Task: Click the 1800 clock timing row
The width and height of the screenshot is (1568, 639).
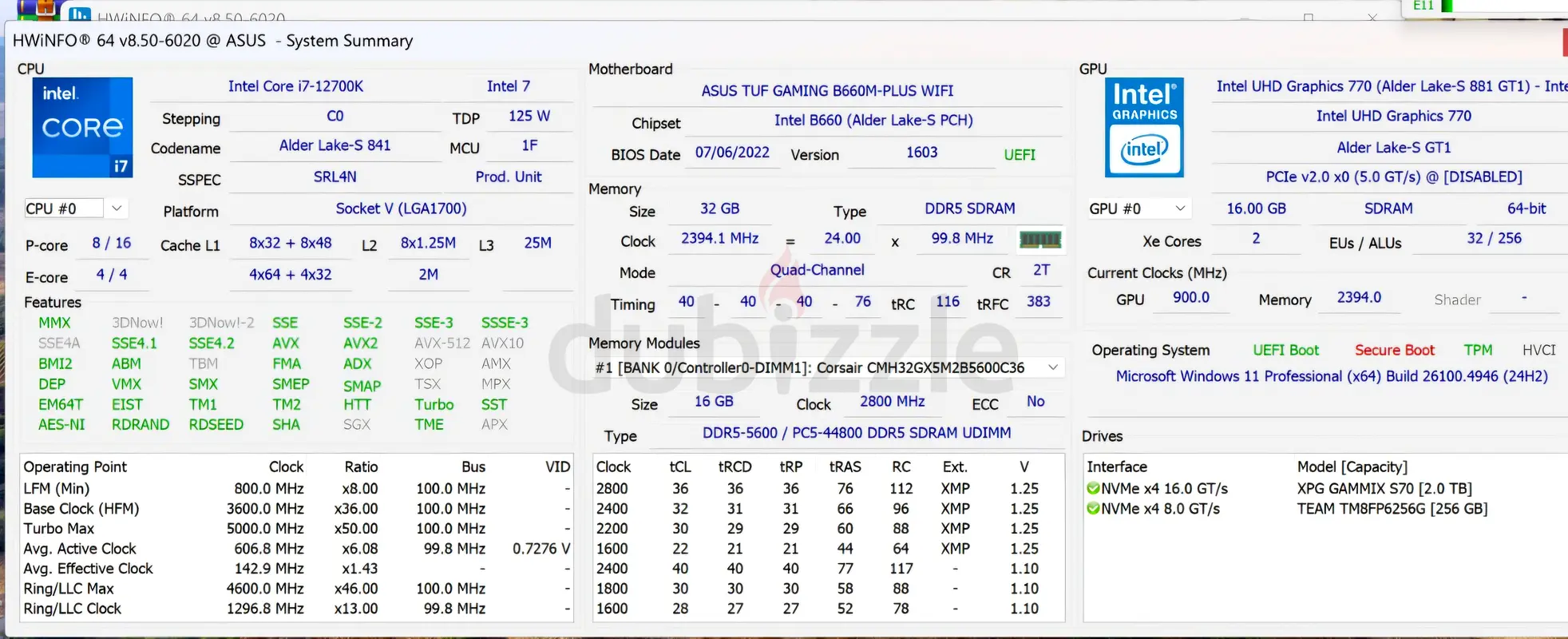Action: [828, 589]
